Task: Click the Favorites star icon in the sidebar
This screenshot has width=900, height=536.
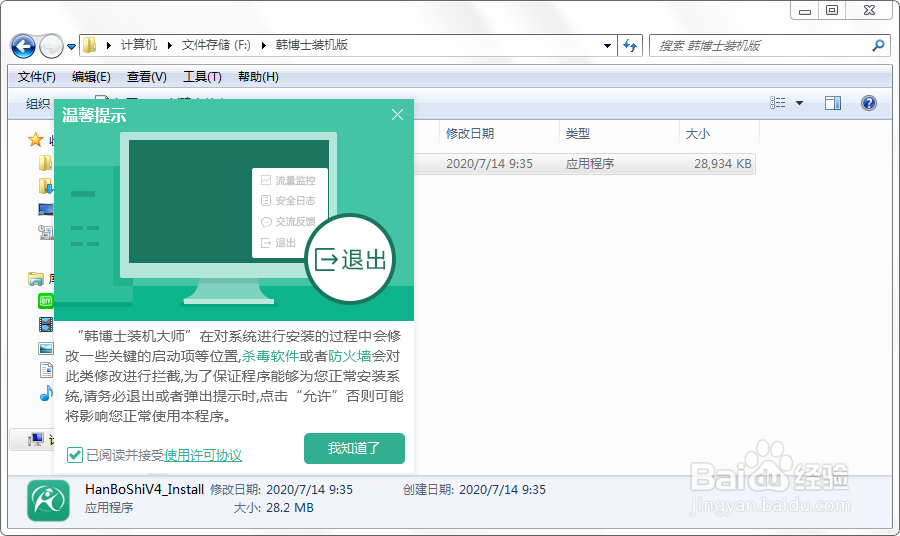Action: (36, 139)
